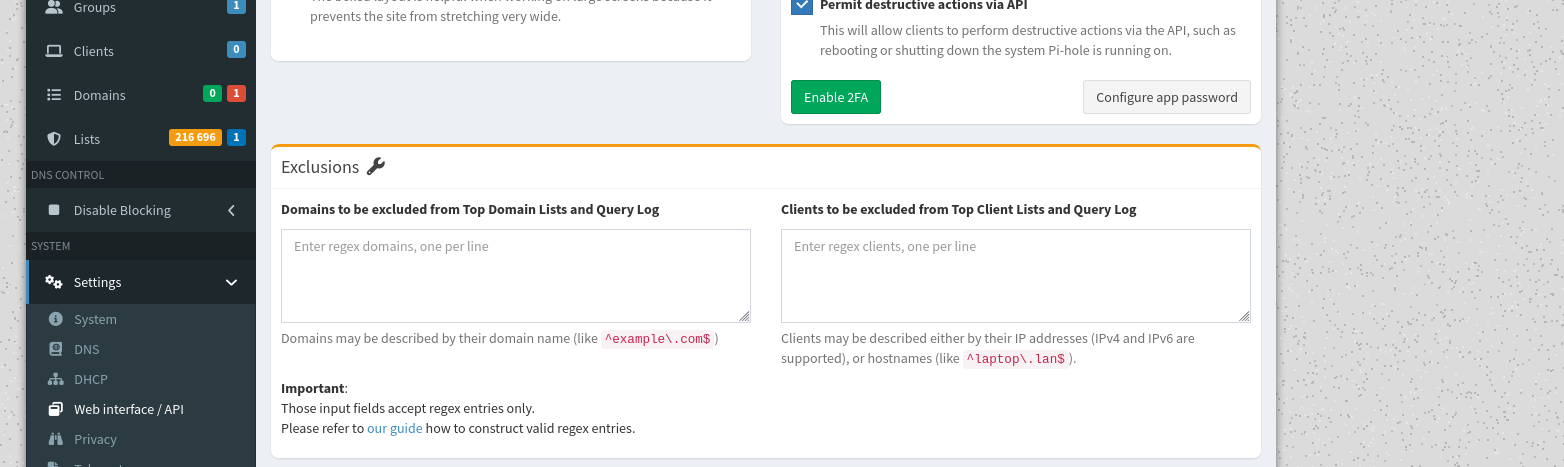This screenshot has height=467, width=1564.
Task: Collapse the Settings menu chevron
Action: (x=231, y=283)
